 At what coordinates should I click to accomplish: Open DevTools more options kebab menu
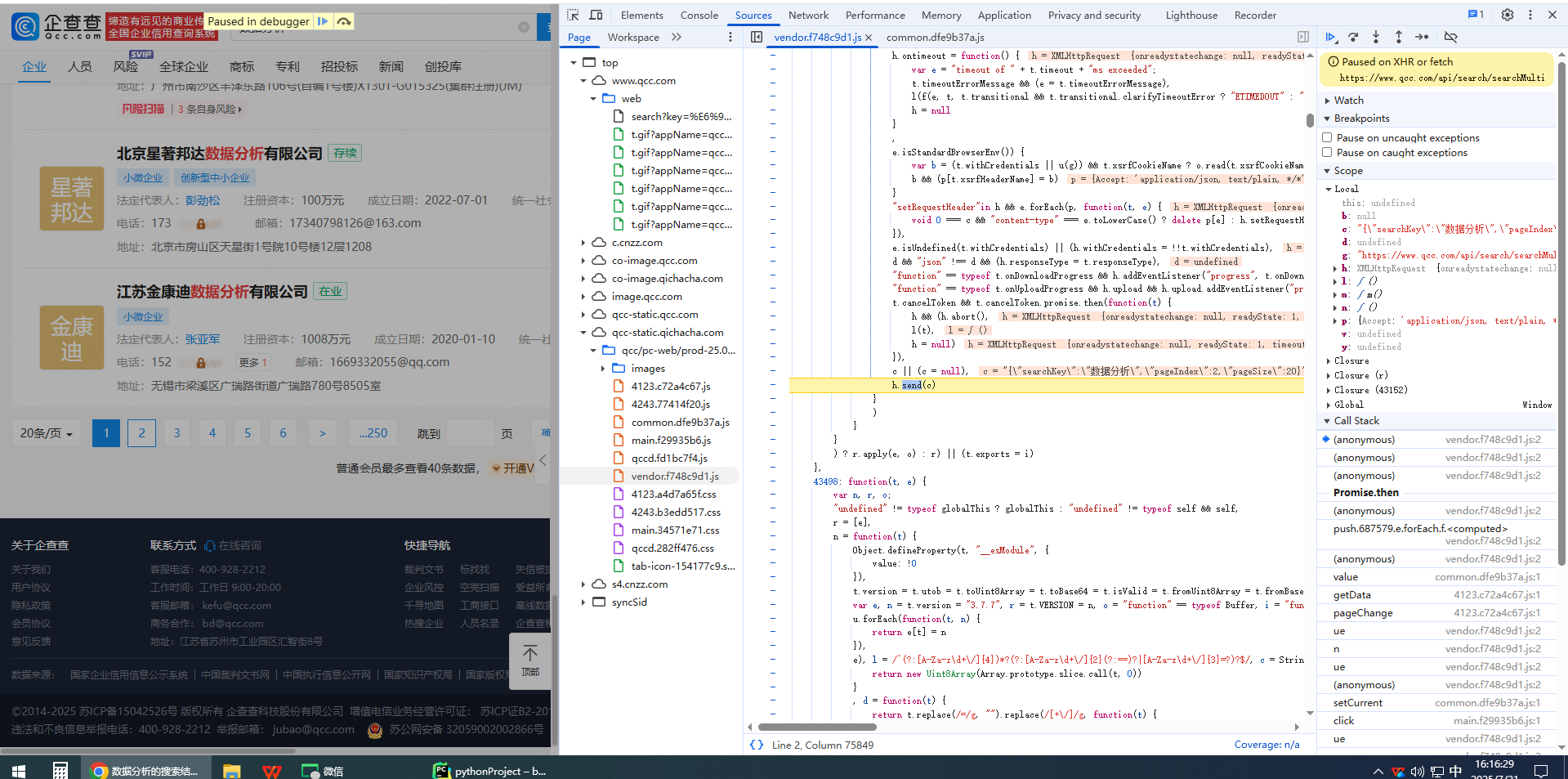tap(1530, 15)
